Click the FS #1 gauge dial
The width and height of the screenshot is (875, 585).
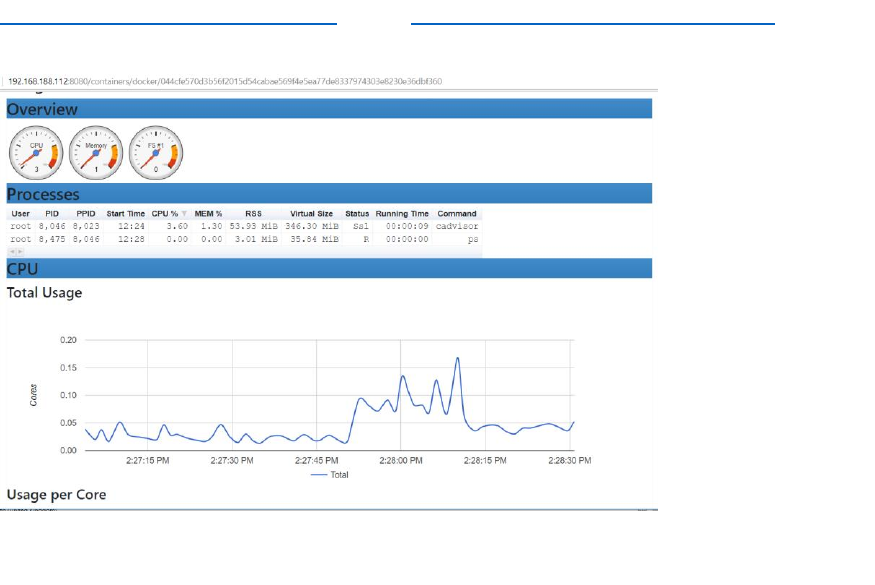tap(156, 152)
